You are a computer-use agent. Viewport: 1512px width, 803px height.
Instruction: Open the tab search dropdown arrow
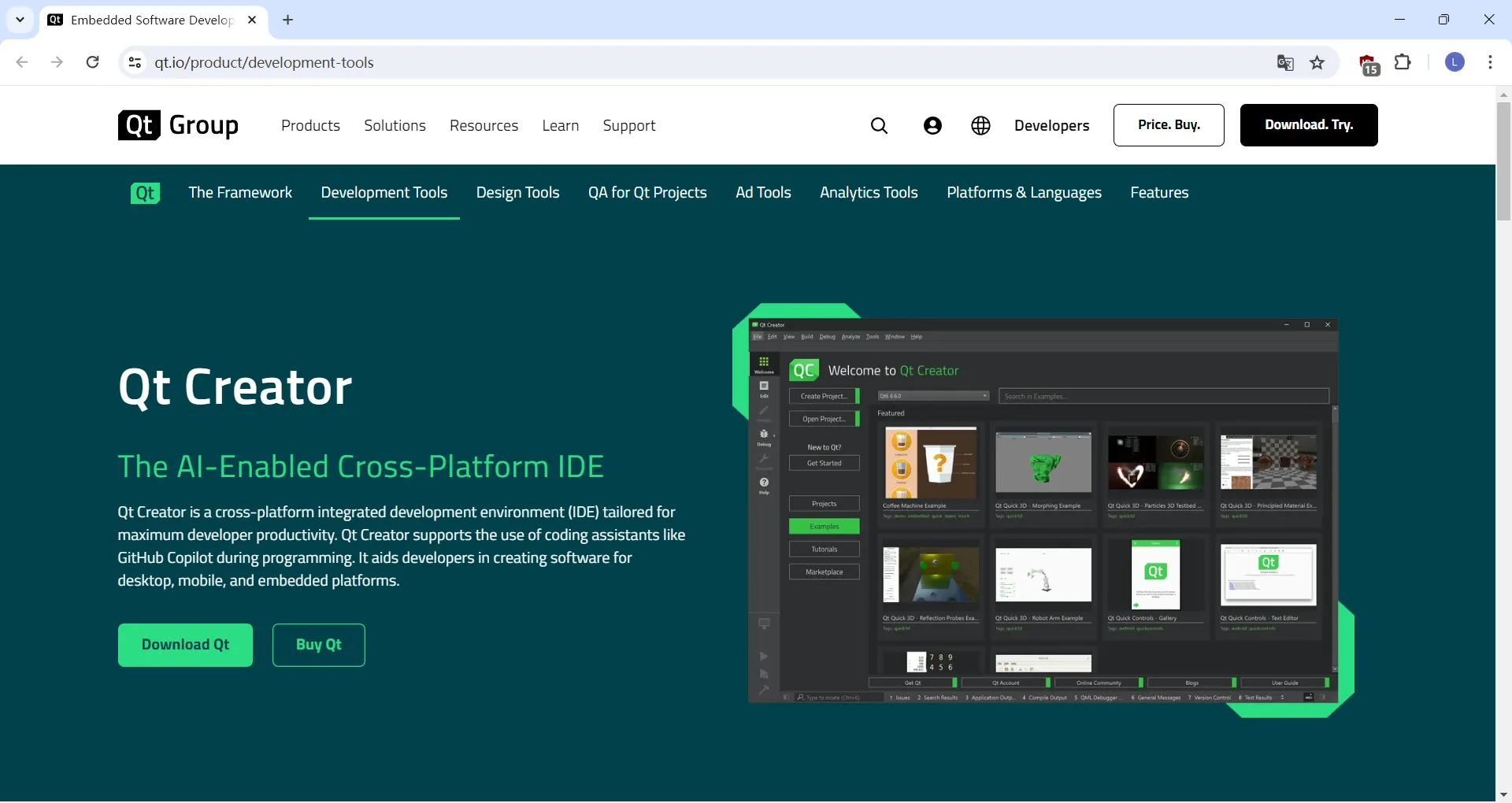20,20
